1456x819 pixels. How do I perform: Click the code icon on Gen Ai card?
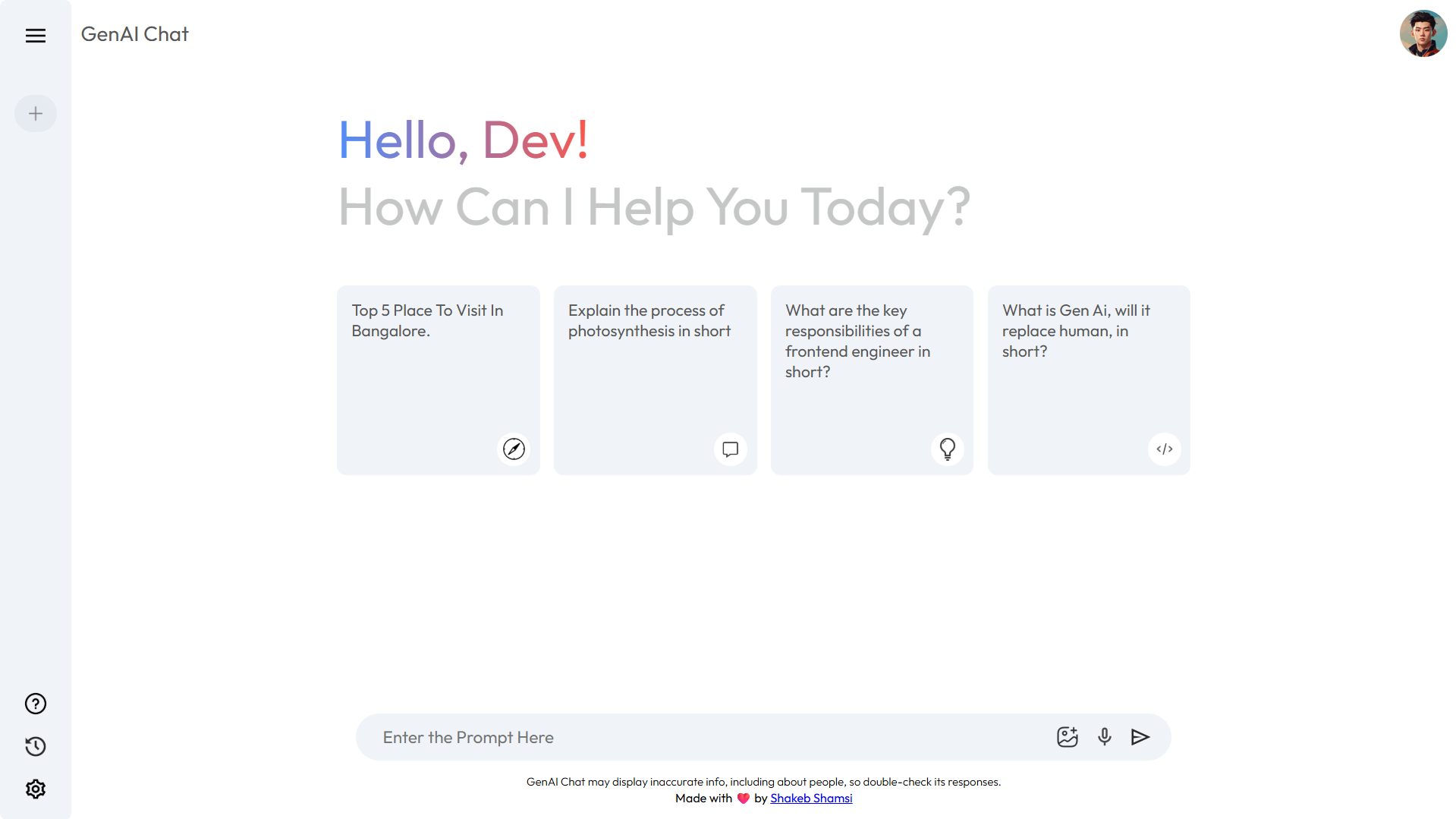1165,449
